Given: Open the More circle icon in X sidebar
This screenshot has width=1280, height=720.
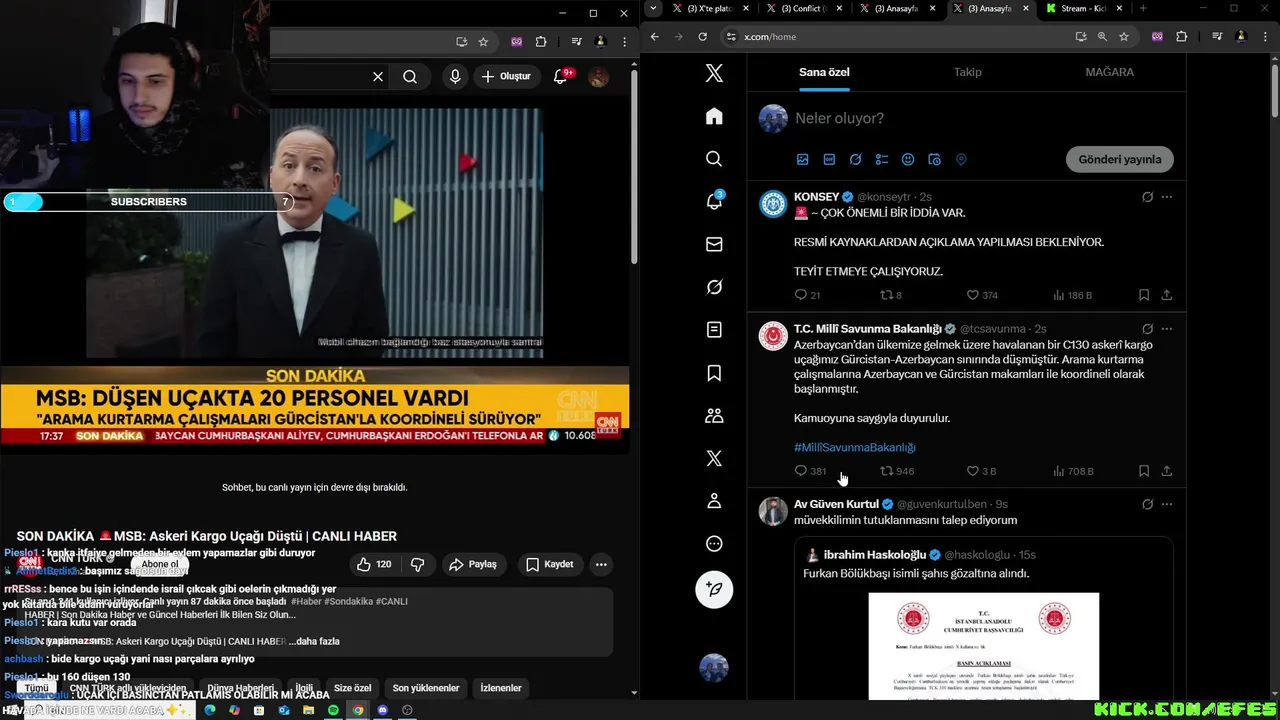Looking at the screenshot, I should 714,544.
